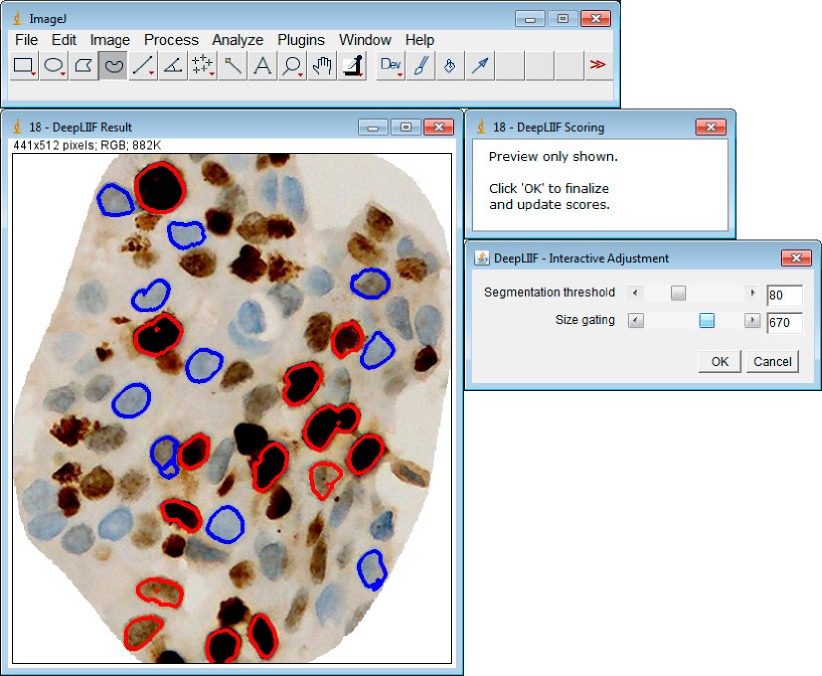Open the Dev developer menu dropdown
This screenshot has height=676, width=822.
pos(391,66)
